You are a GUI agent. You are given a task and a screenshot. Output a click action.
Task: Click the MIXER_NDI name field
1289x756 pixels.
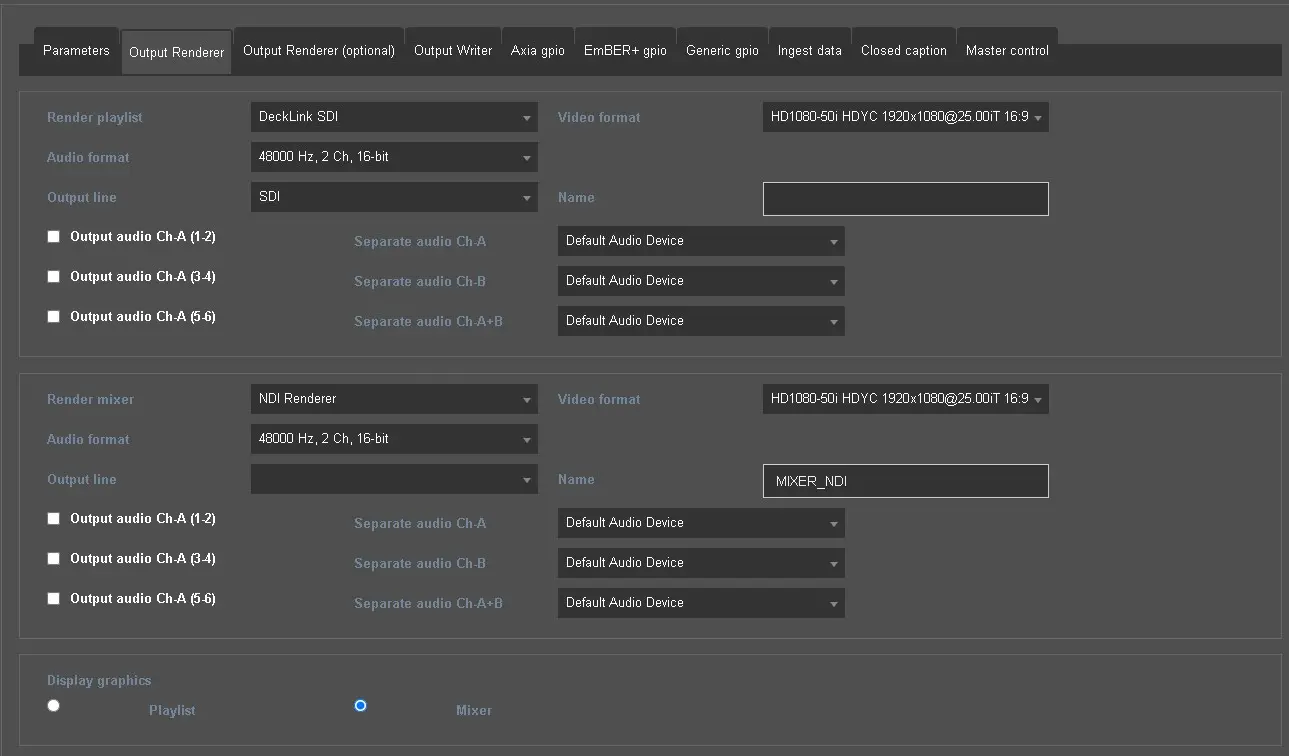point(905,481)
